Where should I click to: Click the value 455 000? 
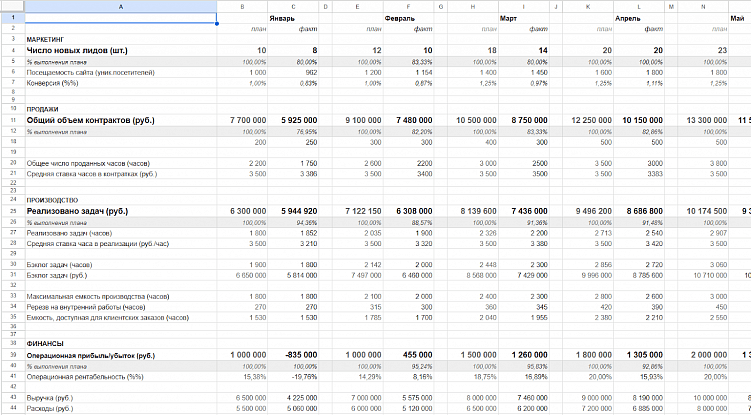tap(417, 355)
